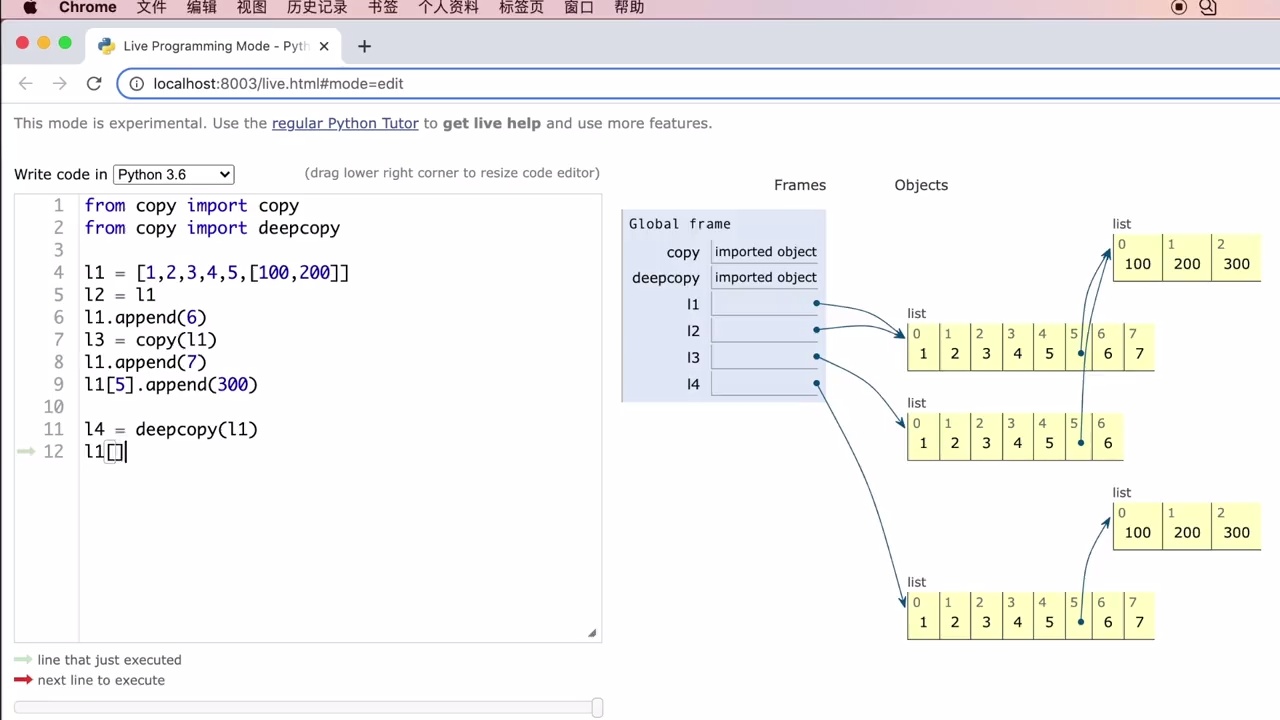Image resolution: width=1280 pixels, height=720 pixels.
Task: Open the 视图 menu
Action: click(252, 8)
